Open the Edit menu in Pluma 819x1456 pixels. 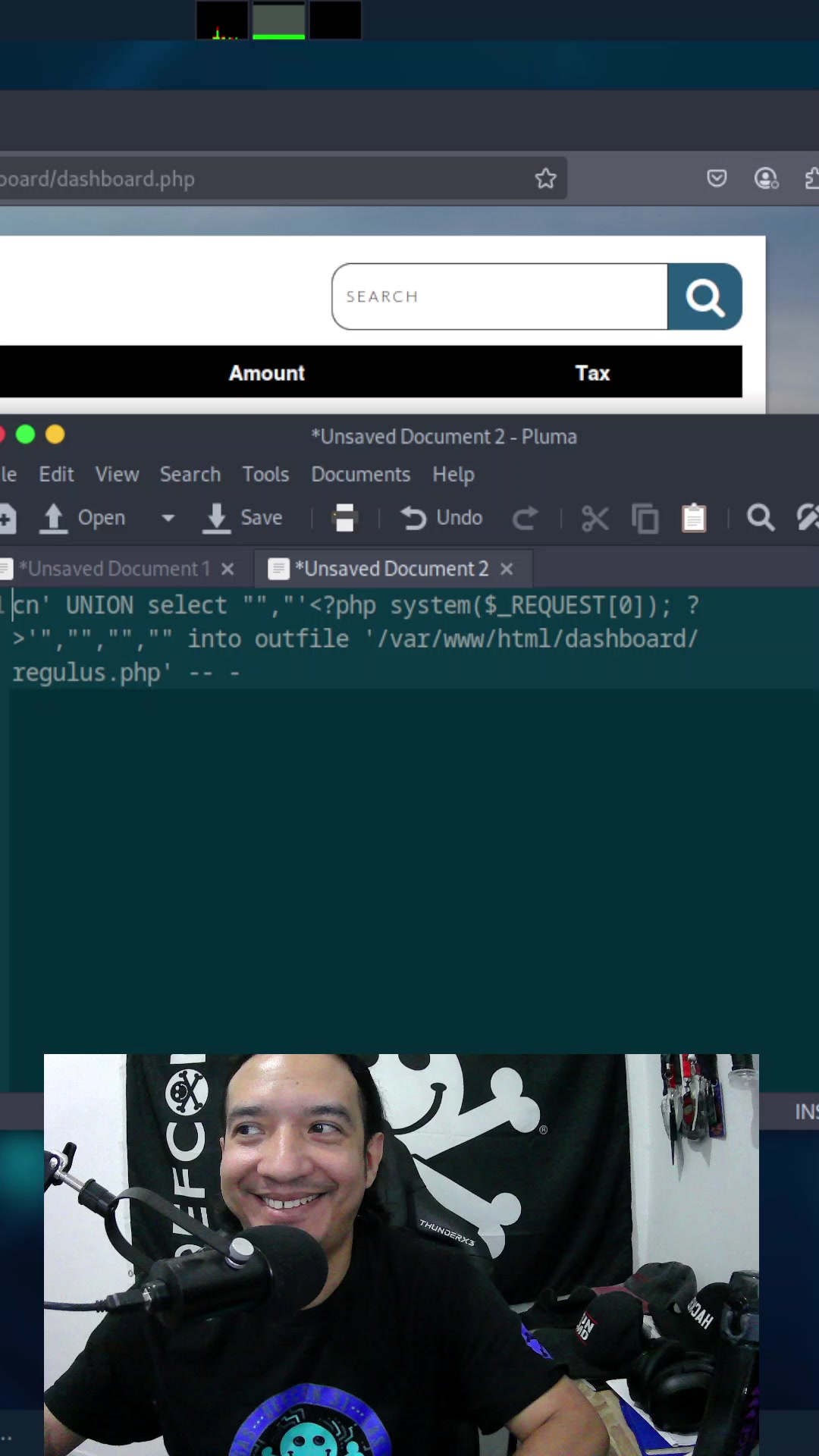click(x=56, y=475)
